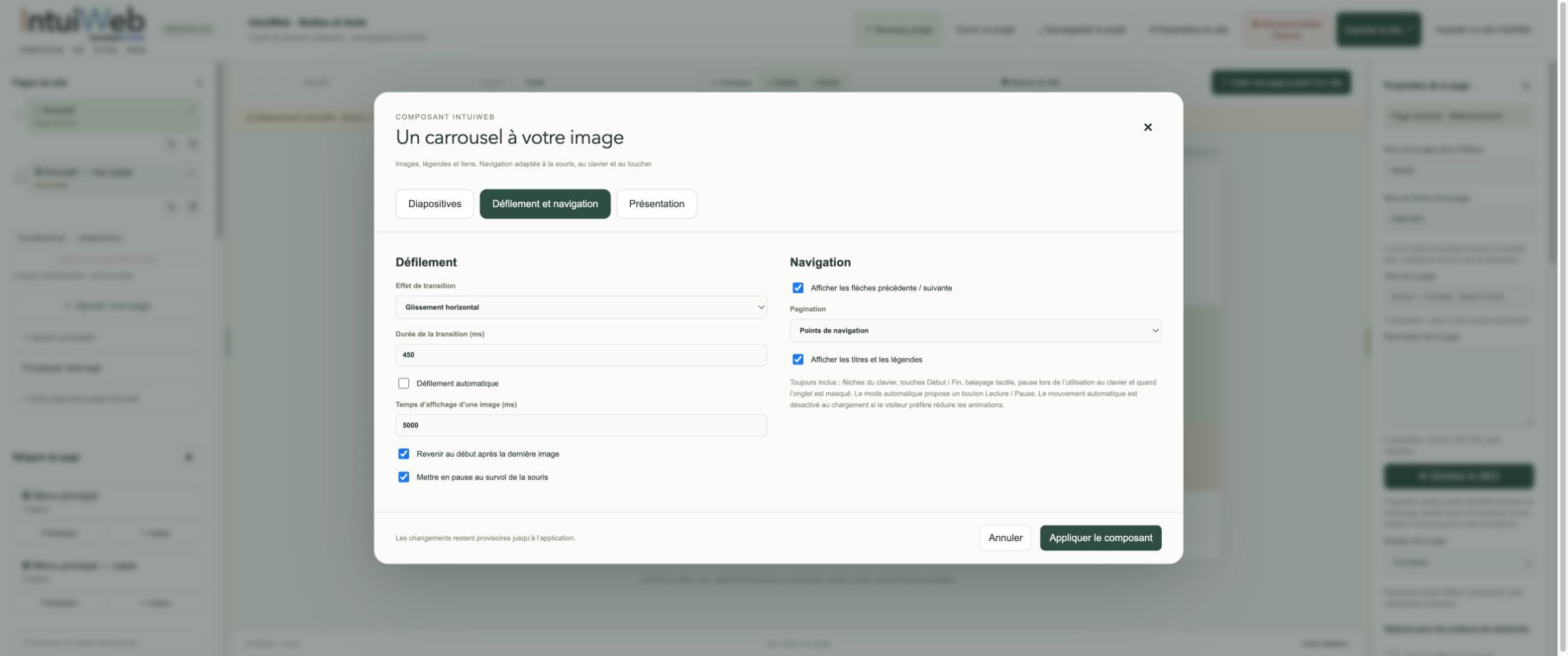Click the title Un carrousel à votre image
Viewport: 1568px width, 656px height.
tap(510, 138)
